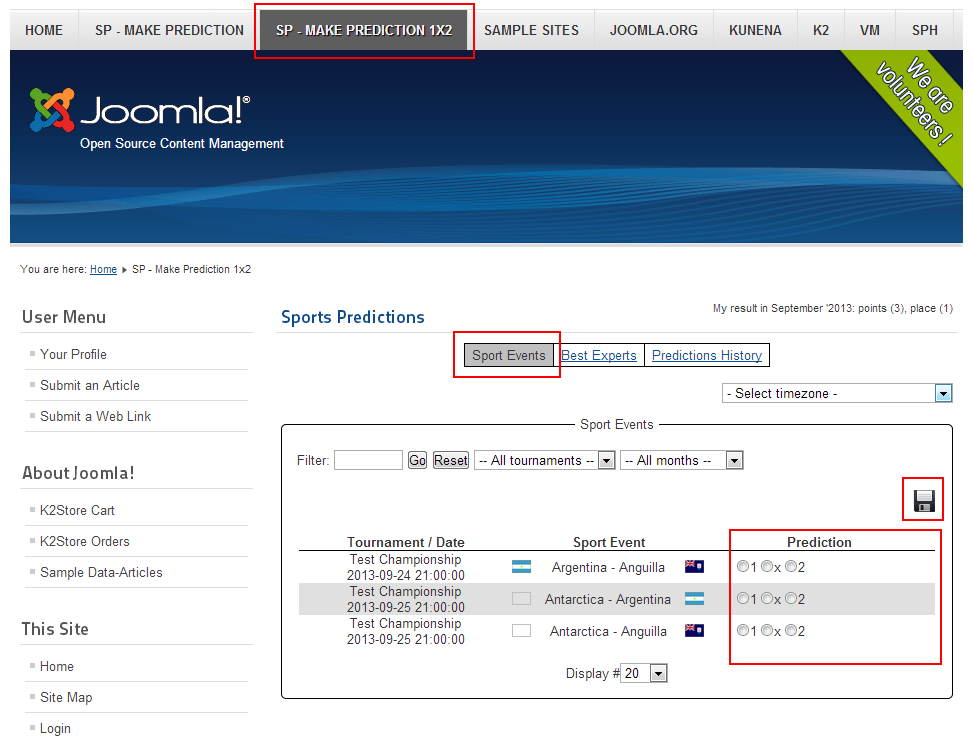Screen dimensions: 973x737
Task: Switch to Predictions History tab
Action: click(707, 355)
